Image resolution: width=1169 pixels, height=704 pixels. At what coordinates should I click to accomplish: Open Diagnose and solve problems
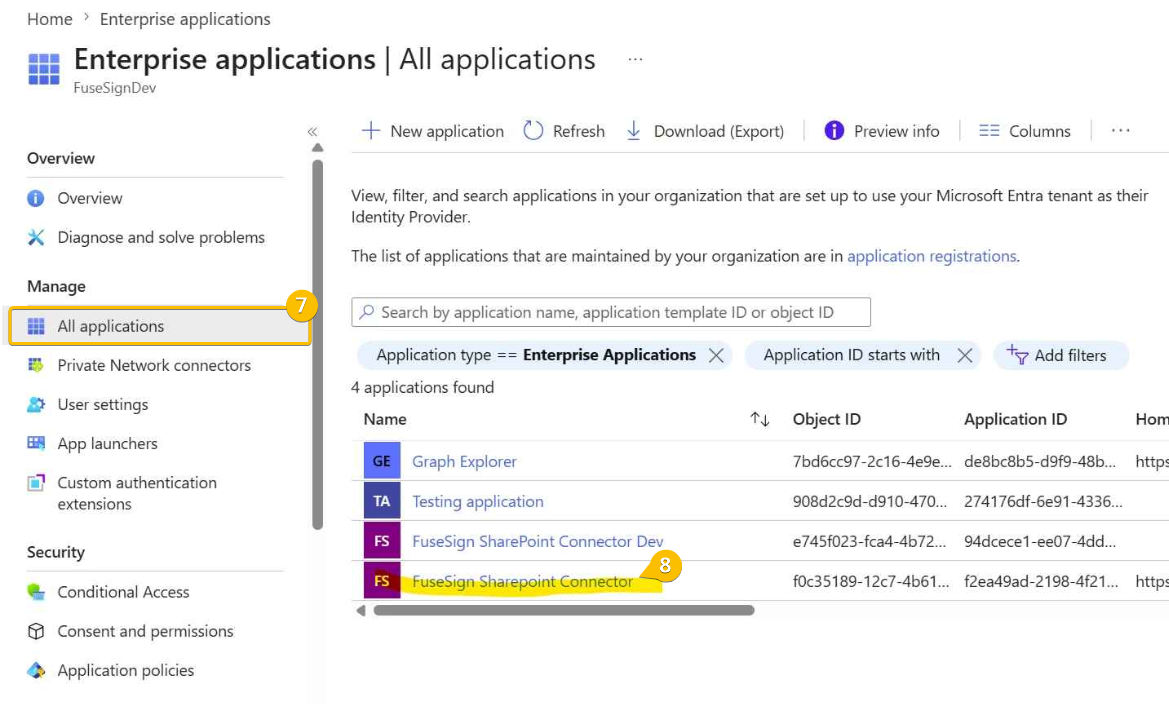pos(161,237)
